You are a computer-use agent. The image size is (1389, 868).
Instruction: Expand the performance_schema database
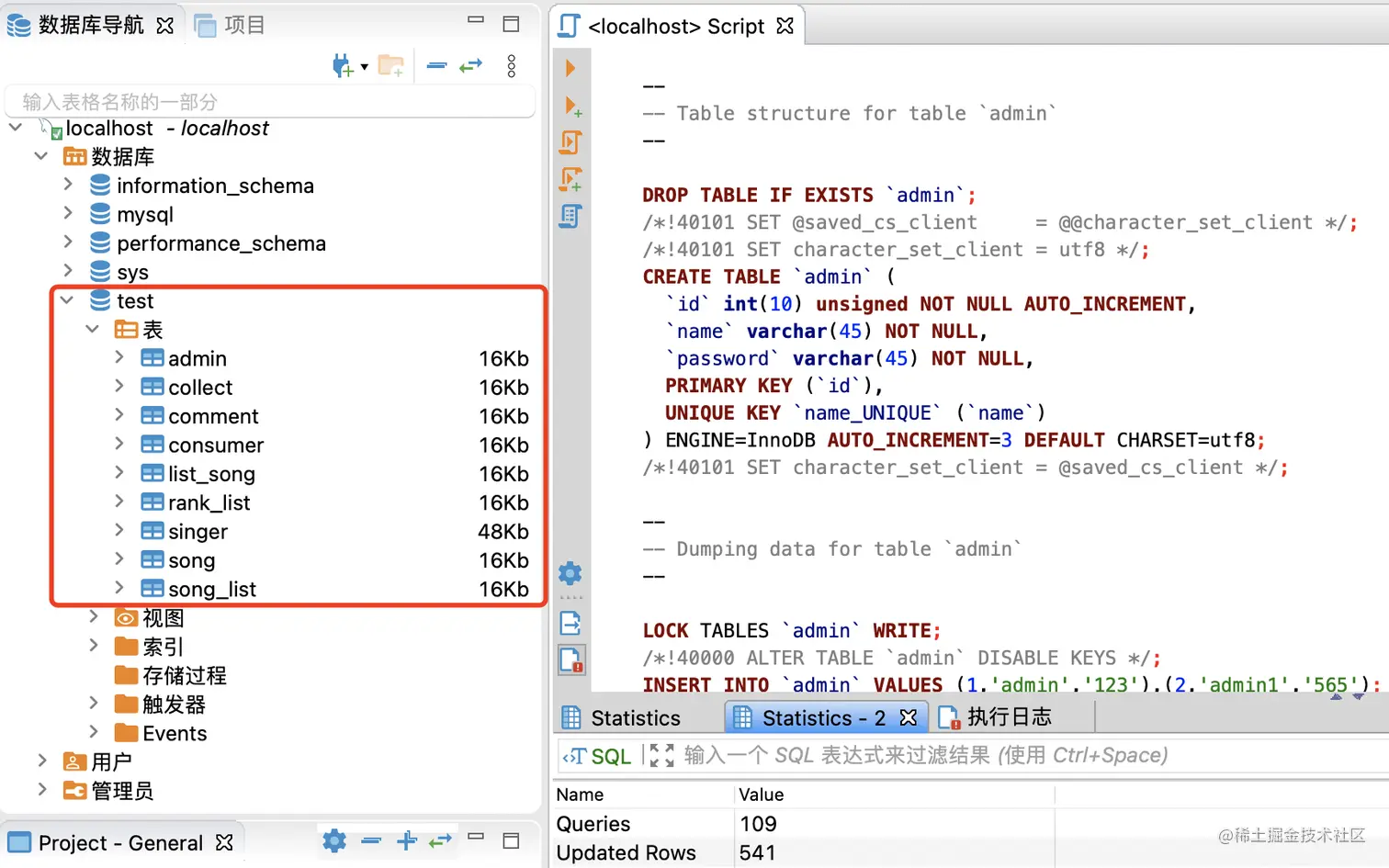coord(68,242)
